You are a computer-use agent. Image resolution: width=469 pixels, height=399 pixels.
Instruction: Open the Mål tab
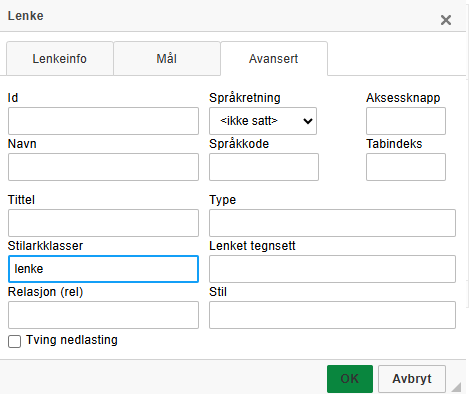167,59
